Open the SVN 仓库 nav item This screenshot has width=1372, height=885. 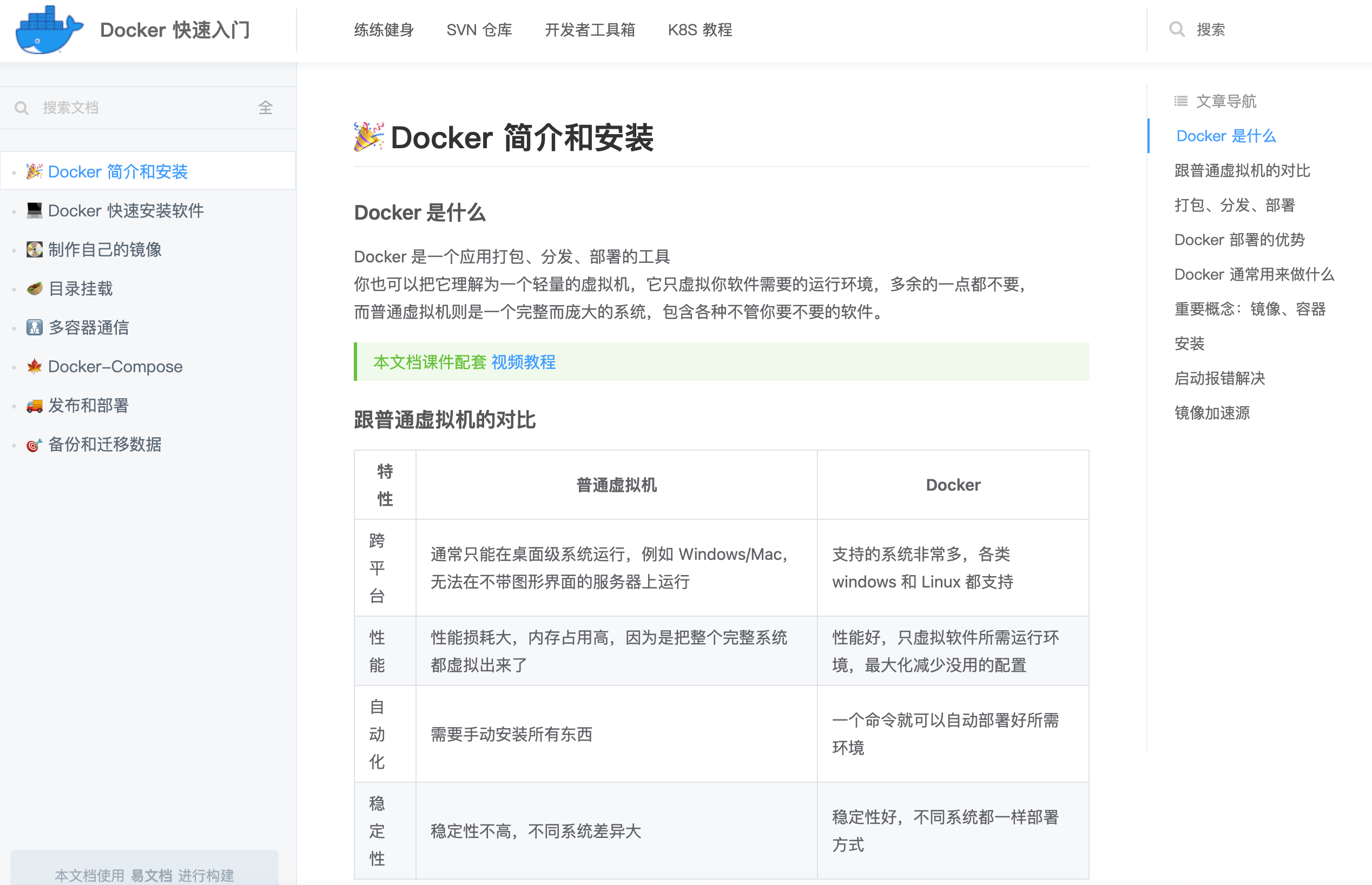pyautogui.click(x=479, y=30)
